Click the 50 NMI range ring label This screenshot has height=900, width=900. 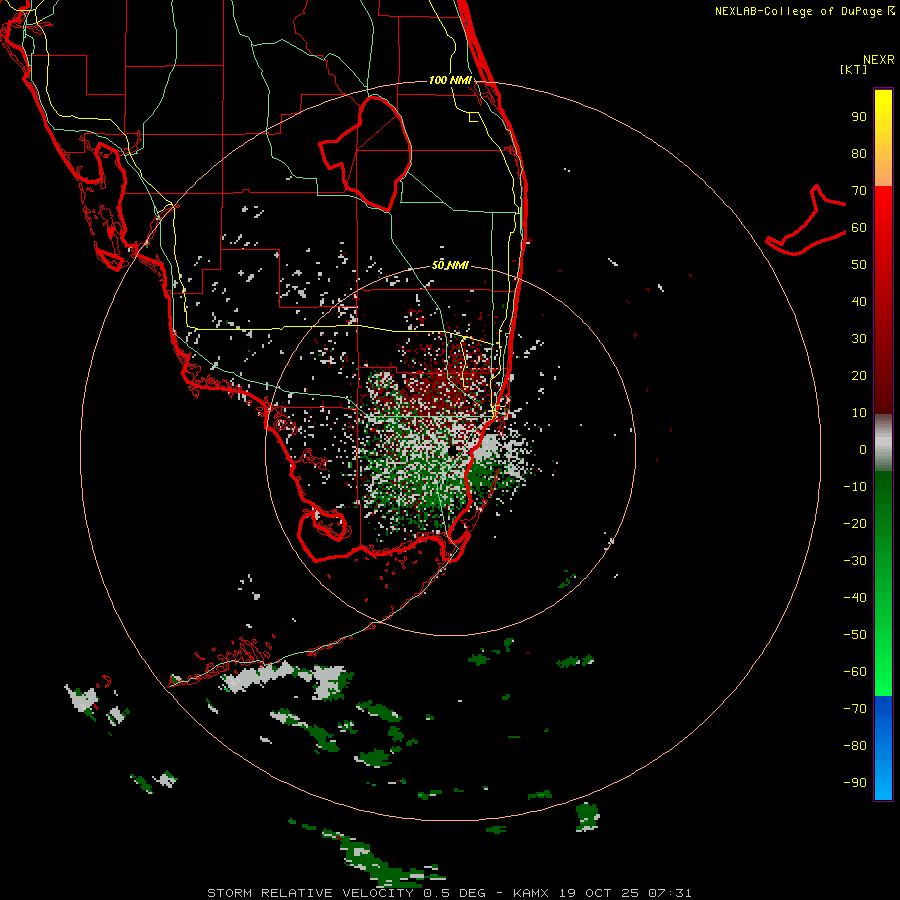coord(450,265)
